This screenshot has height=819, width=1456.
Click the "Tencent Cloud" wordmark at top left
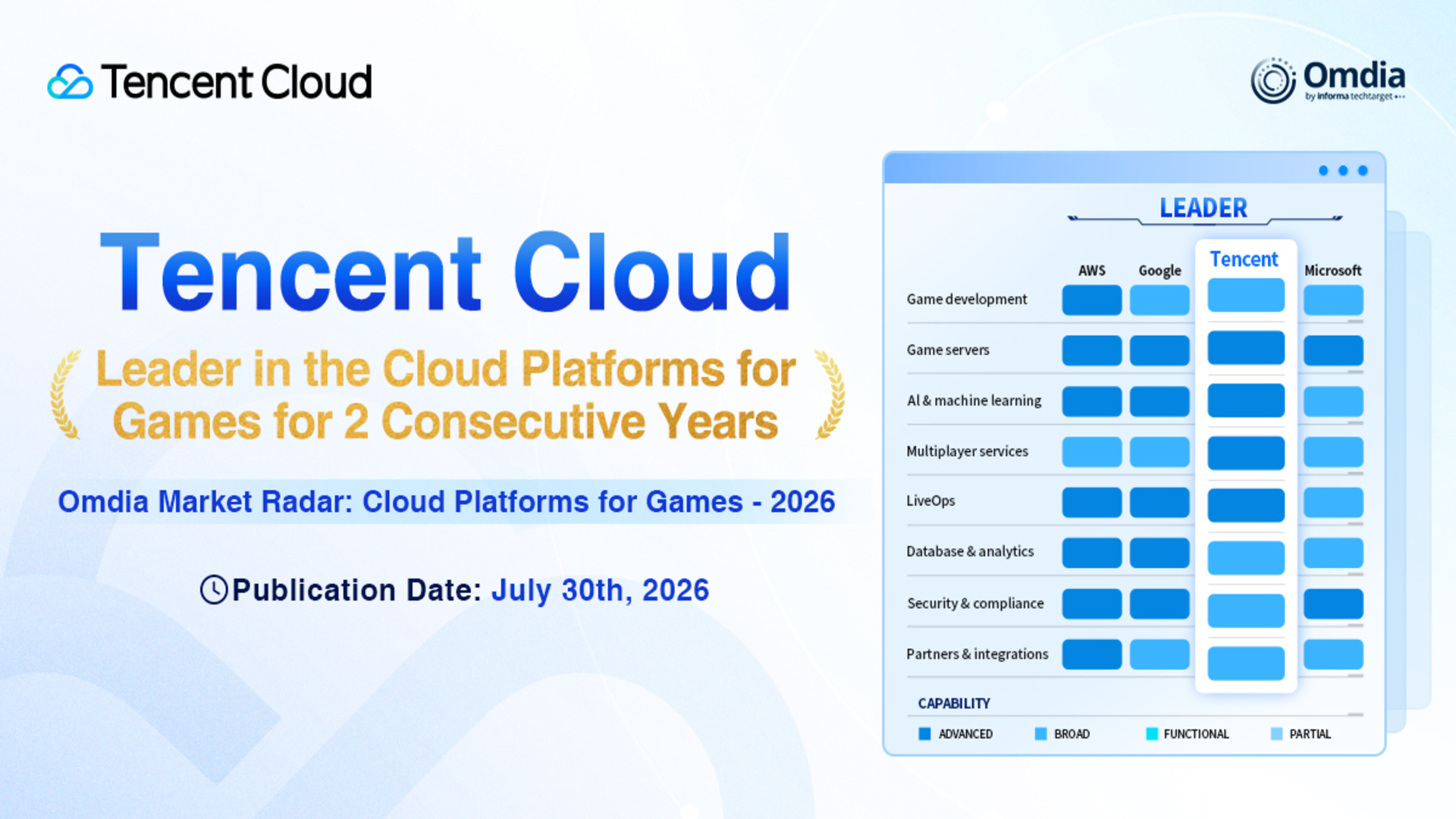click(x=237, y=82)
